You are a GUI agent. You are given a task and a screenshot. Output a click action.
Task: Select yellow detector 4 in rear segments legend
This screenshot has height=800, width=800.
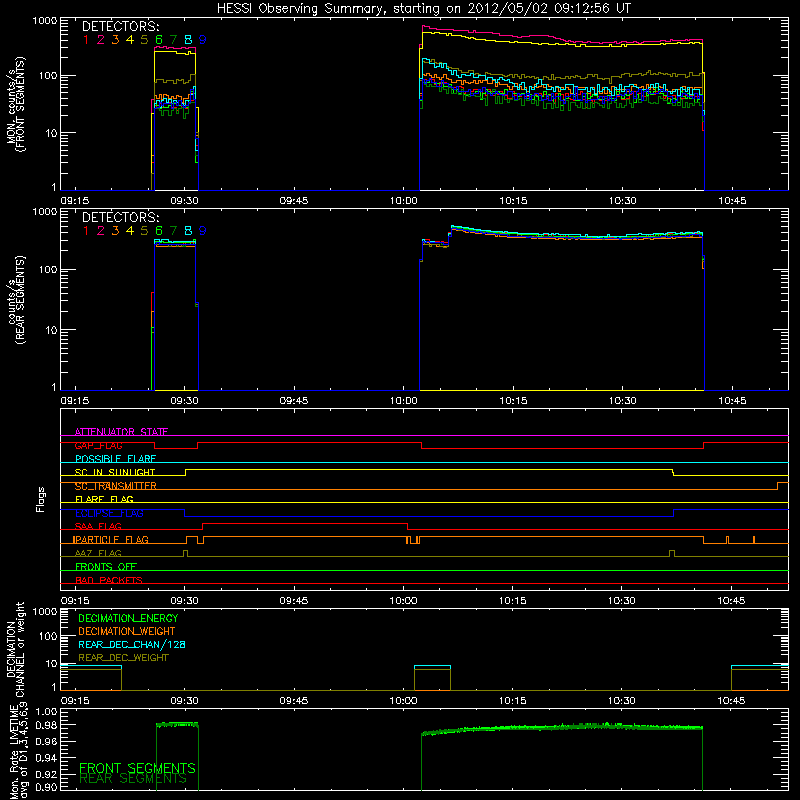click(x=130, y=231)
